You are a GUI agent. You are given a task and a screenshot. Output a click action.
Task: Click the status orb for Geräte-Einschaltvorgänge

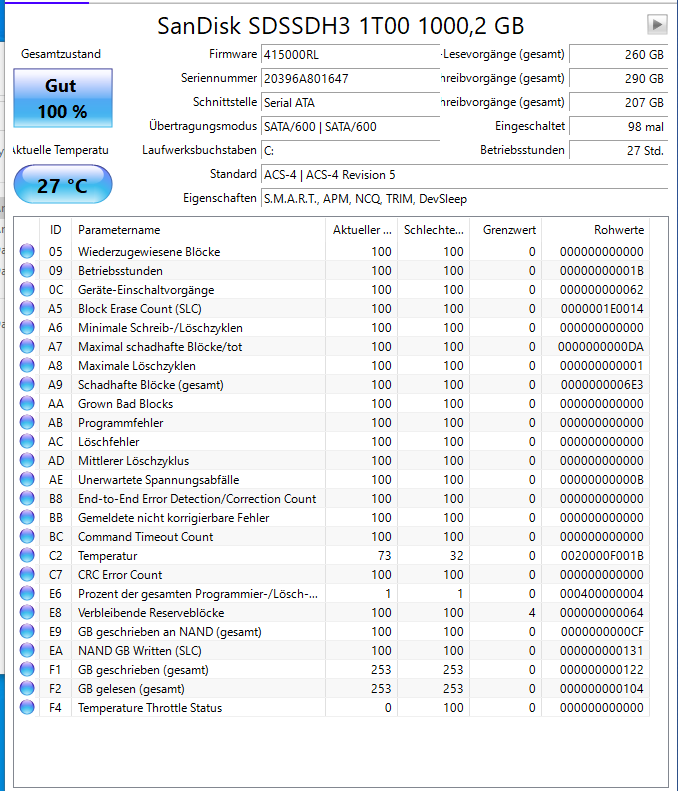[27, 290]
